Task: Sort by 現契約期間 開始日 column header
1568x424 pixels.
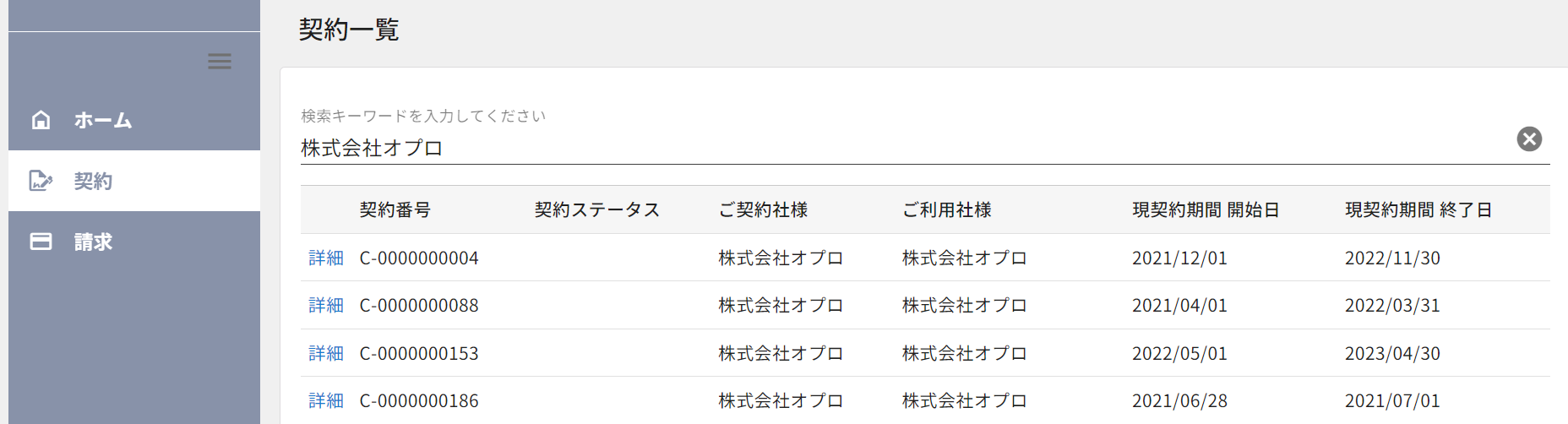Action: 1206,209
